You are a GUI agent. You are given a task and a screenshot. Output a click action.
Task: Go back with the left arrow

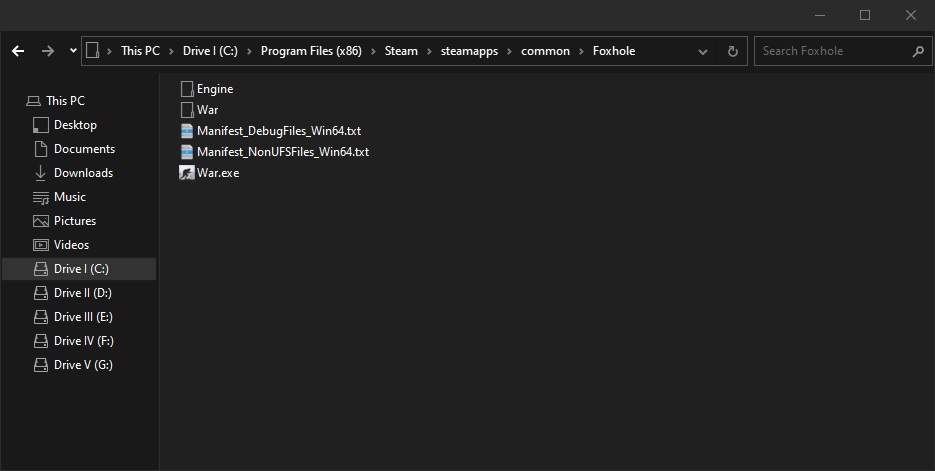pos(18,51)
